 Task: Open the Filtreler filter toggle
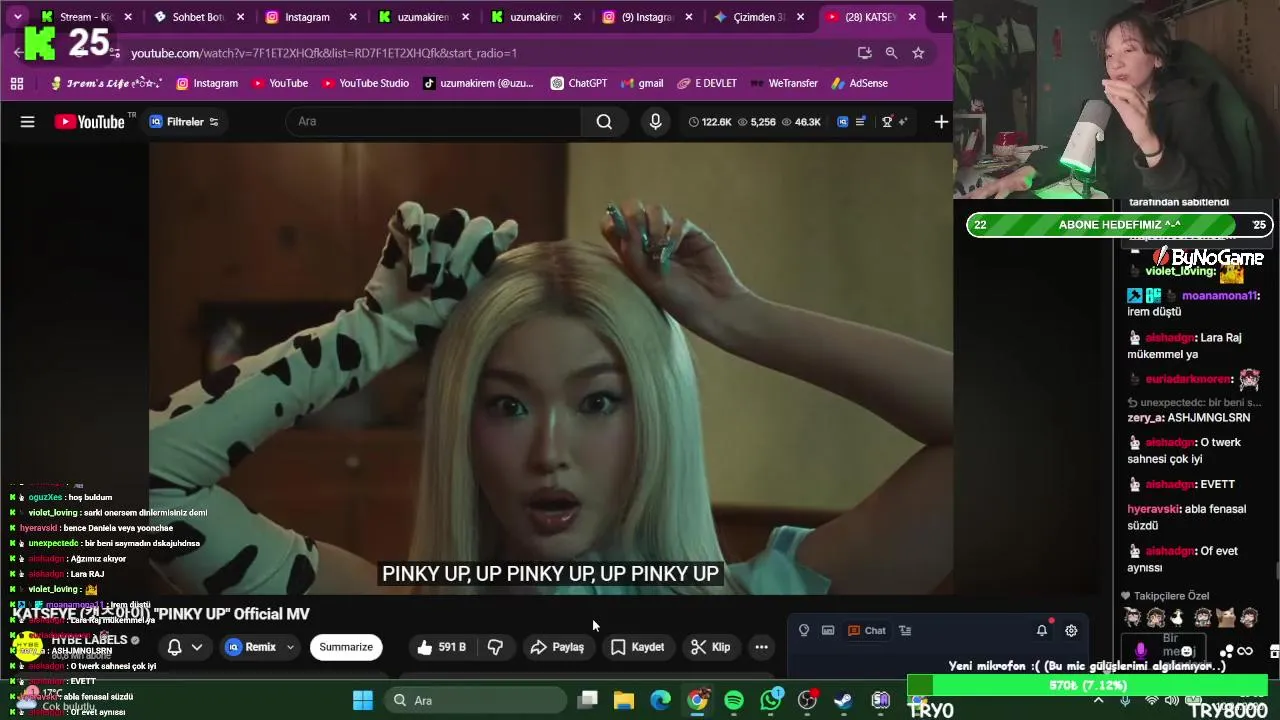[184, 122]
